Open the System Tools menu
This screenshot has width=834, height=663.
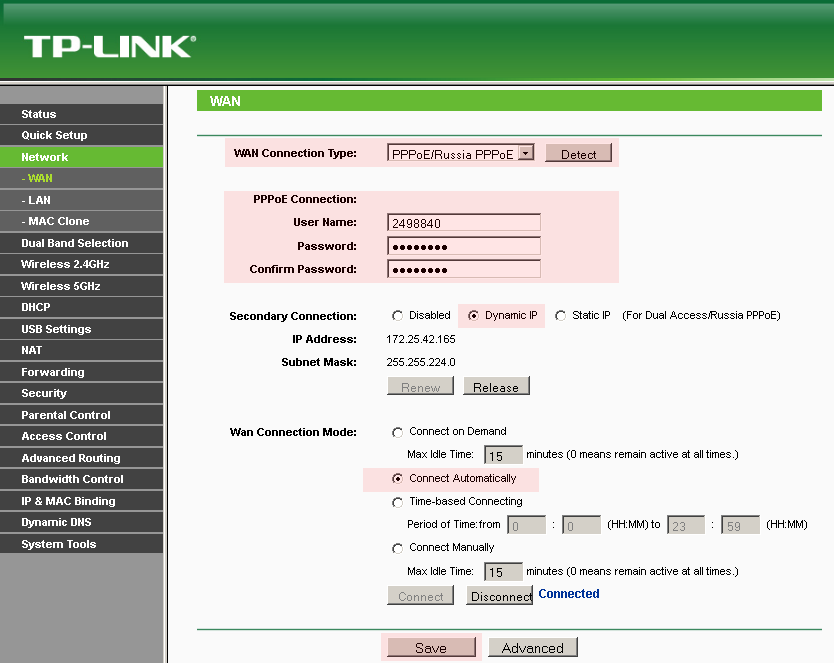pyautogui.click(x=59, y=544)
